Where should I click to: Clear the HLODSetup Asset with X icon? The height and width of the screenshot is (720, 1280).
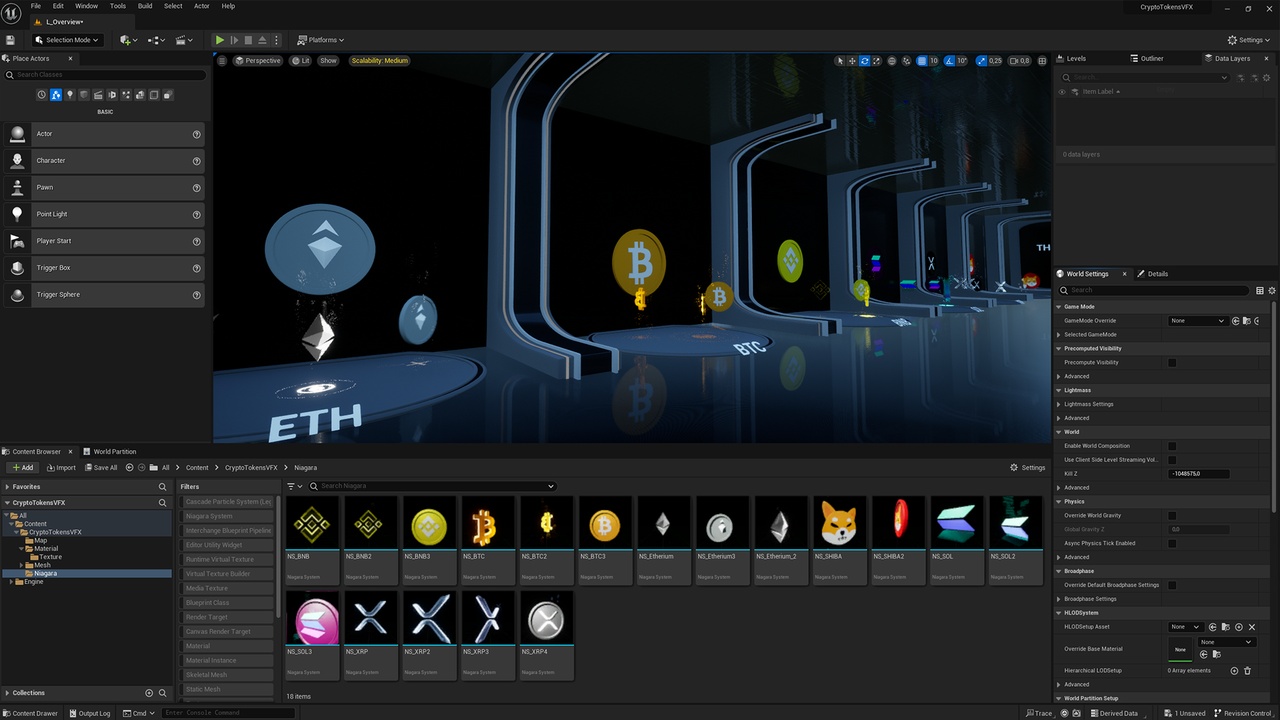(x=1251, y=627)
